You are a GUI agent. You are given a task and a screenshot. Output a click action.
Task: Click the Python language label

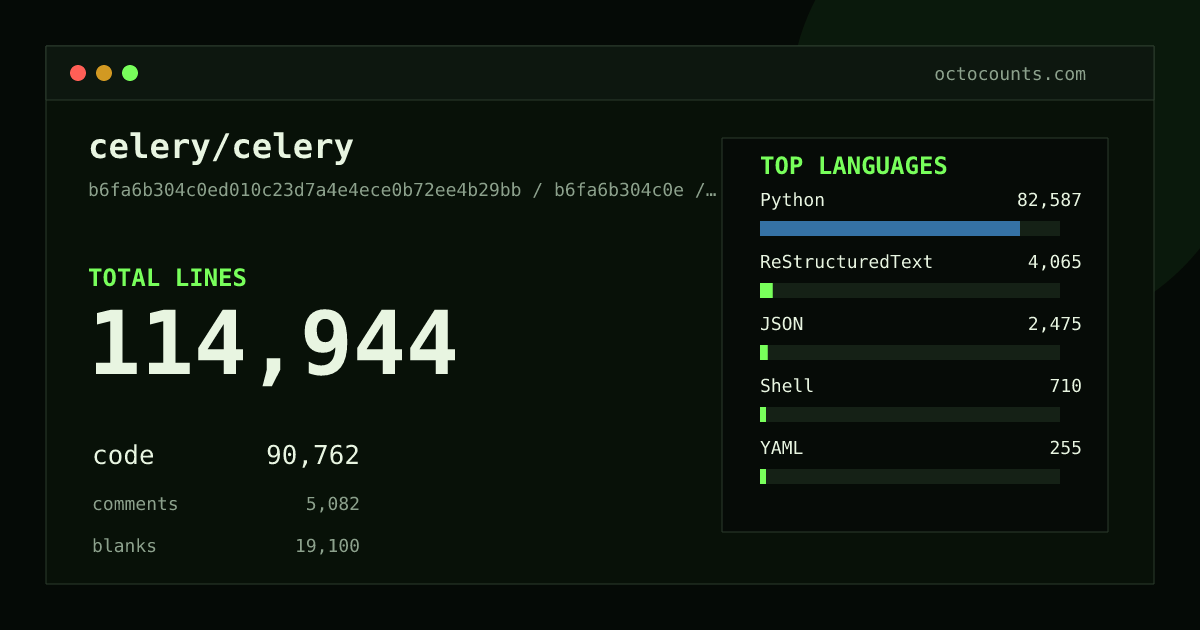792,200
